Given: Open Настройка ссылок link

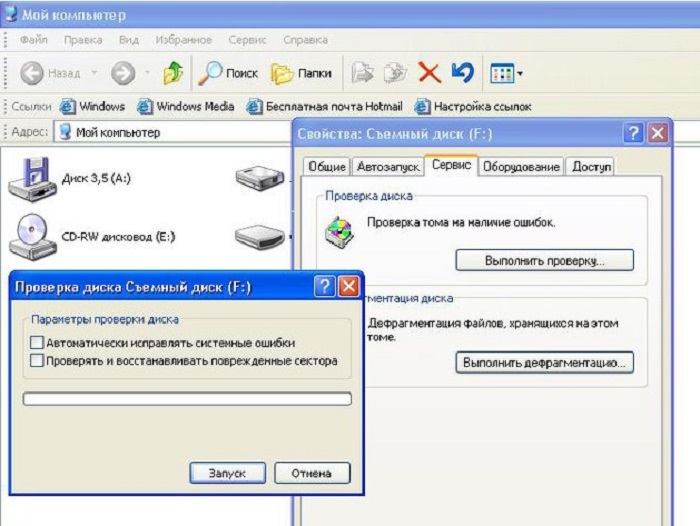Looking at the screenshot, I should click(473, 106).
